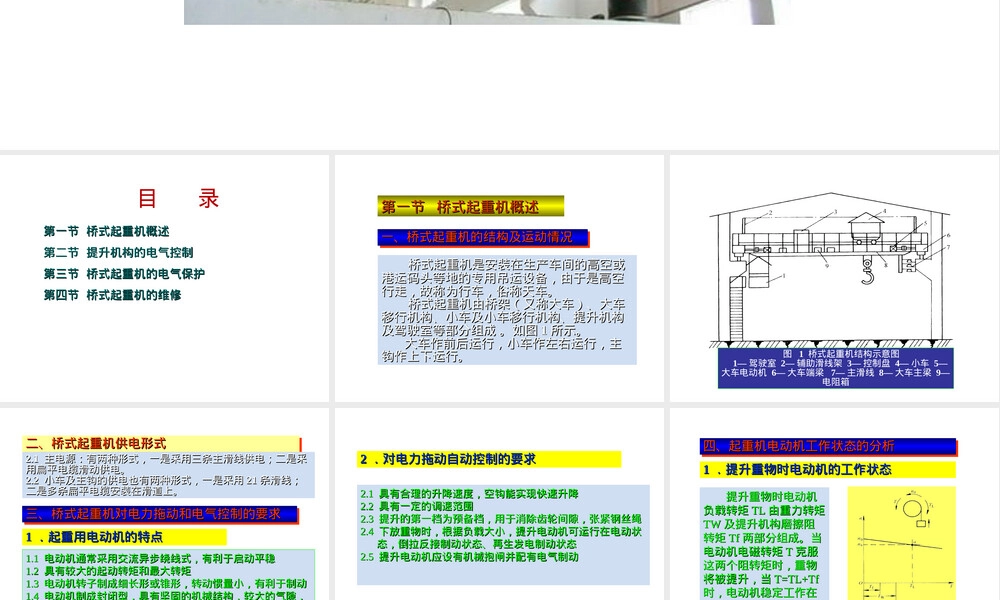Click the paragraph starting 提升重物时电动机
Image resolution: width=1000 pixels, height=600 pixels.
tap(764, 544)
